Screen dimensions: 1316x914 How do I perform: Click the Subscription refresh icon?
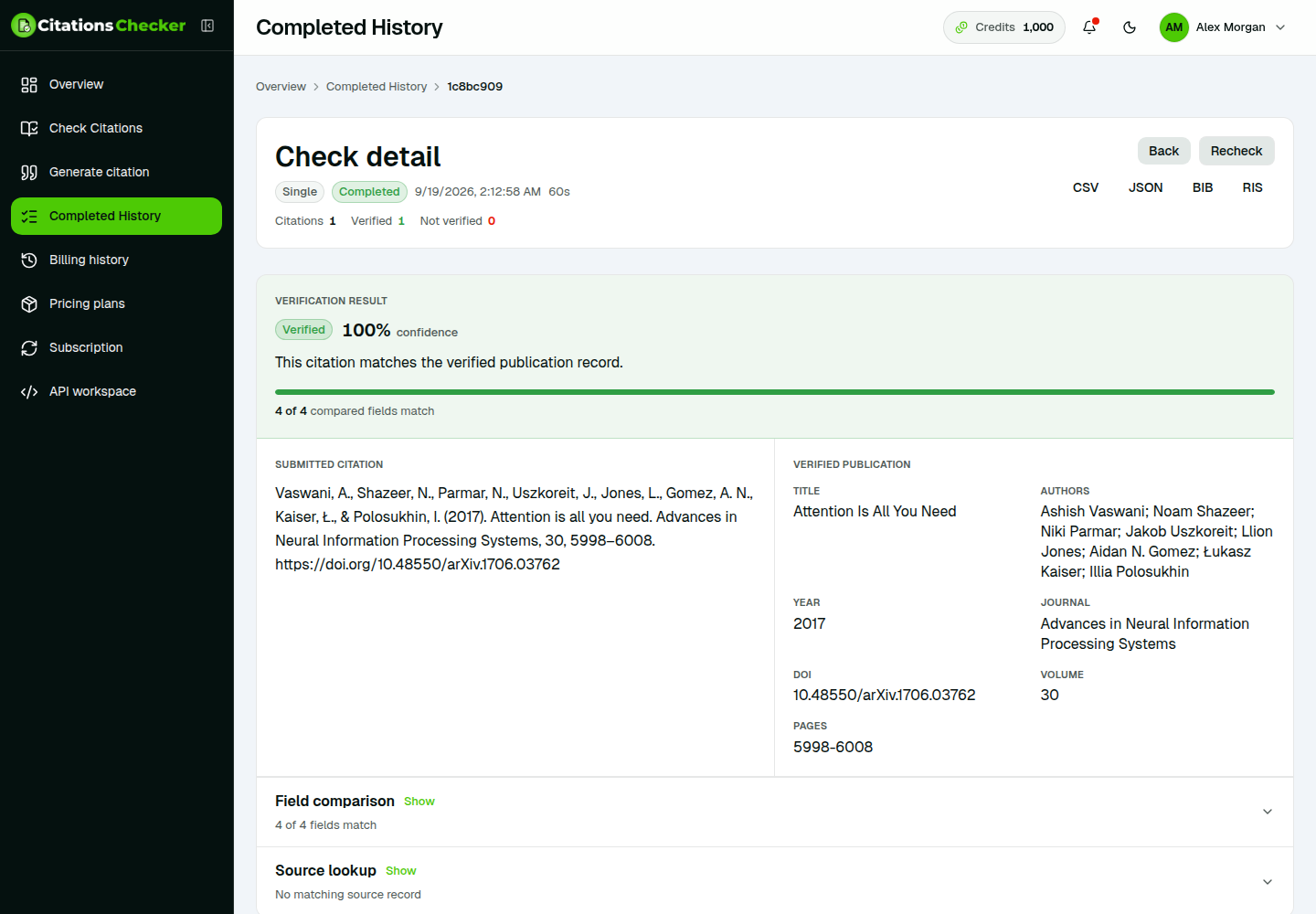point(29,347)
